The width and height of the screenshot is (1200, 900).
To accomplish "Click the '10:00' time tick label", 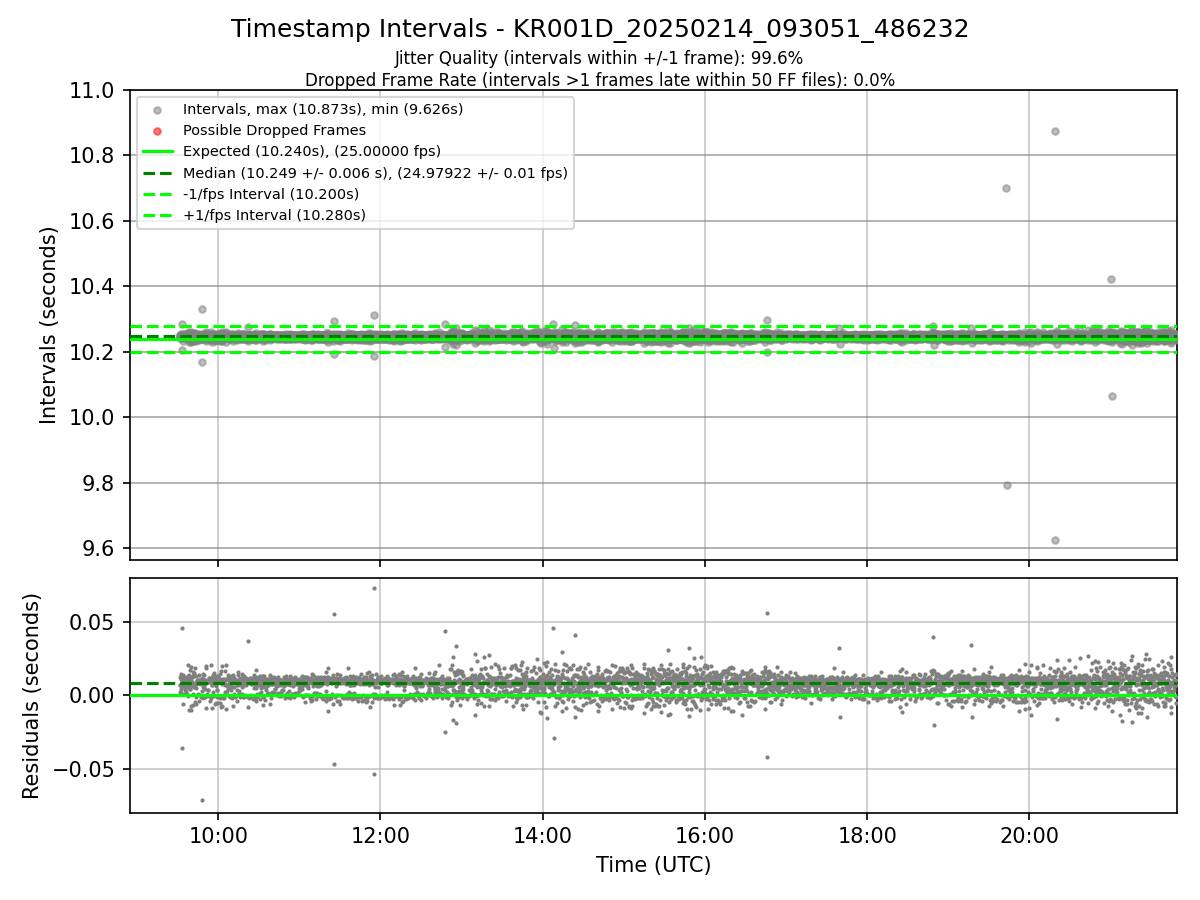I will pos(218,836).
